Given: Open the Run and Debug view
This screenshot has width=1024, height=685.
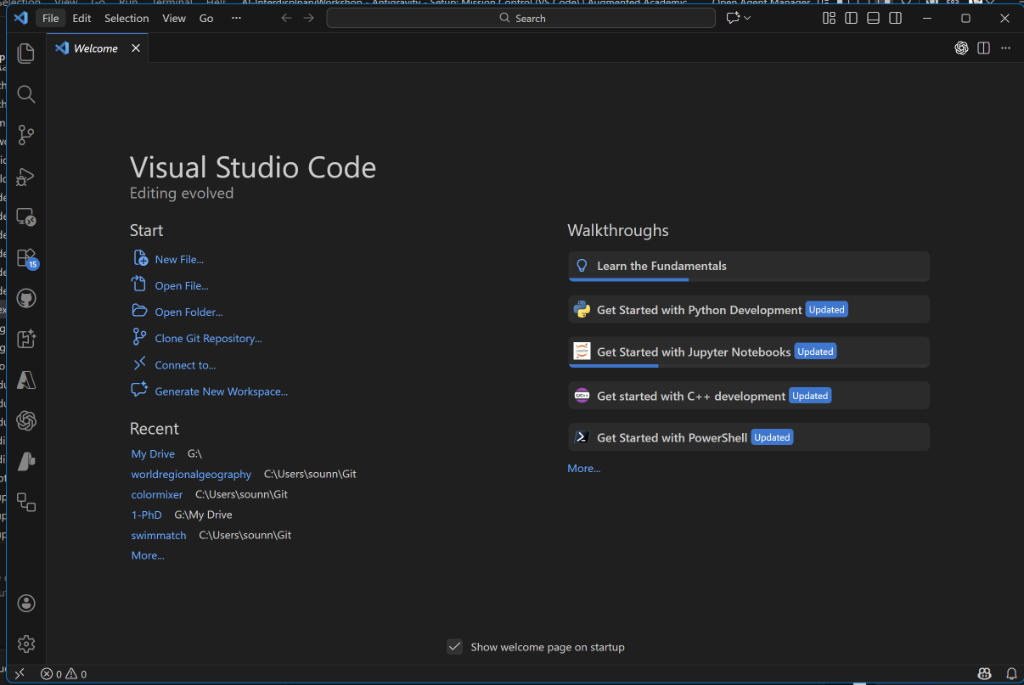Looking at the screenshot, I should tap(26, 176).
